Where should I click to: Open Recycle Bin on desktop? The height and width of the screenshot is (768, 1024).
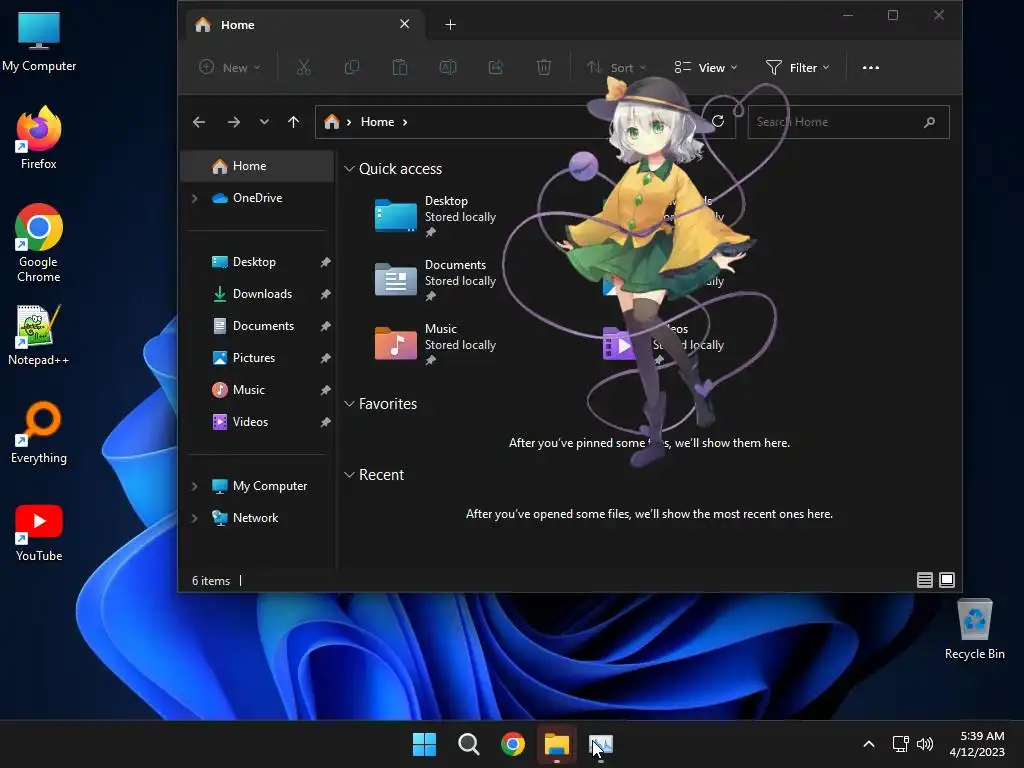974,630
